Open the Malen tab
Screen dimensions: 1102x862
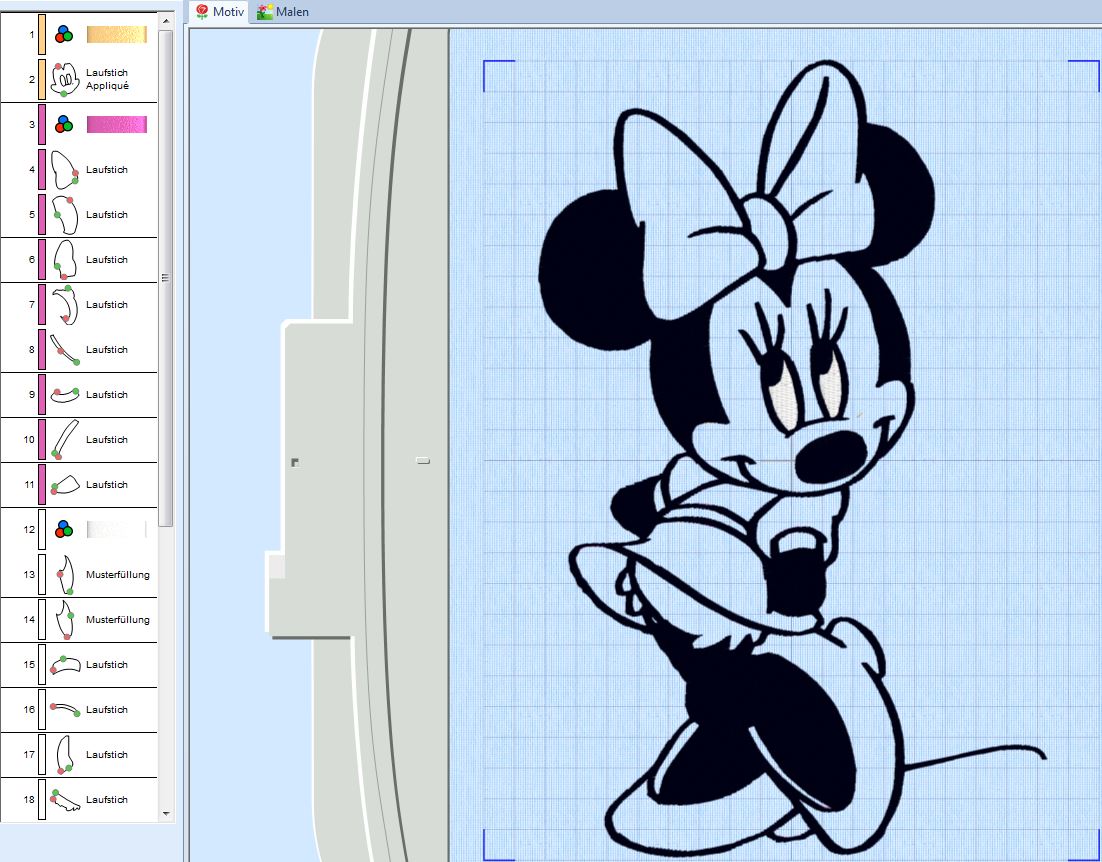coord(283,12)
